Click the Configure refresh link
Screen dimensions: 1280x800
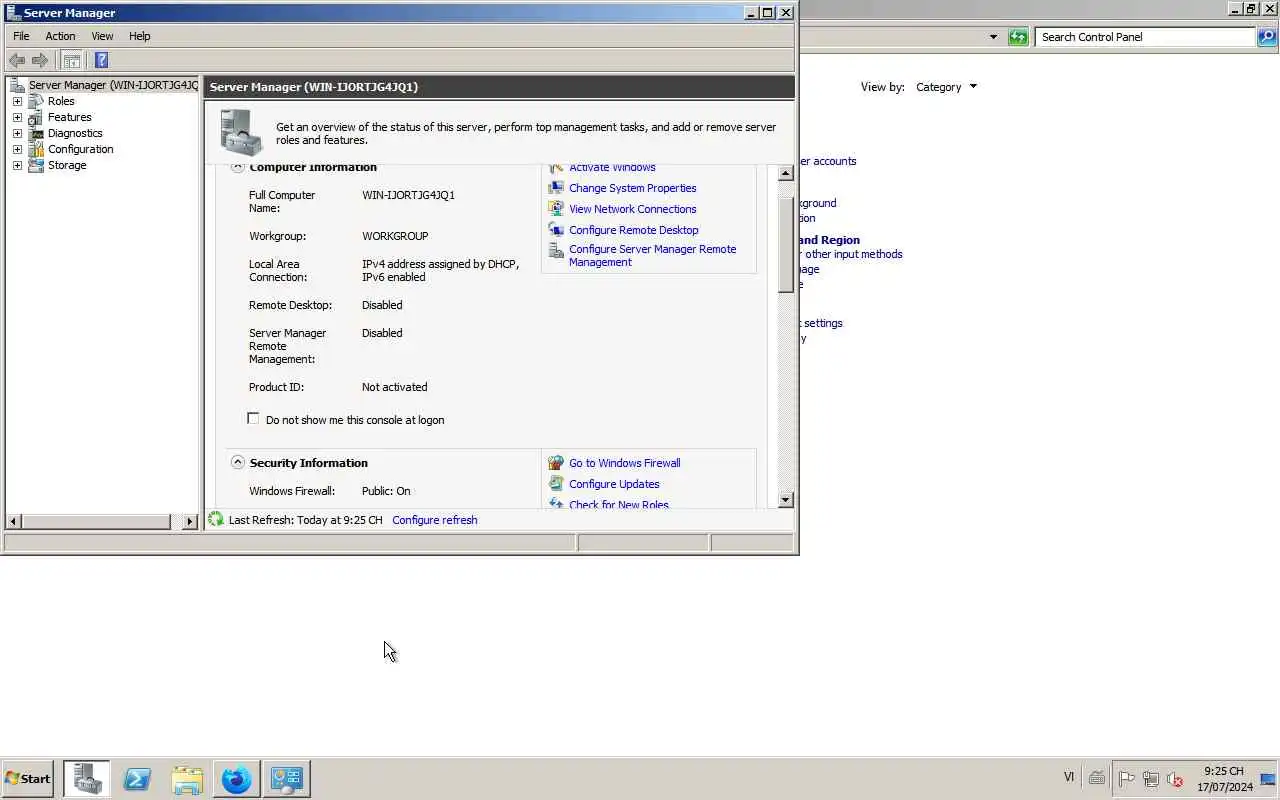(435, 520)
